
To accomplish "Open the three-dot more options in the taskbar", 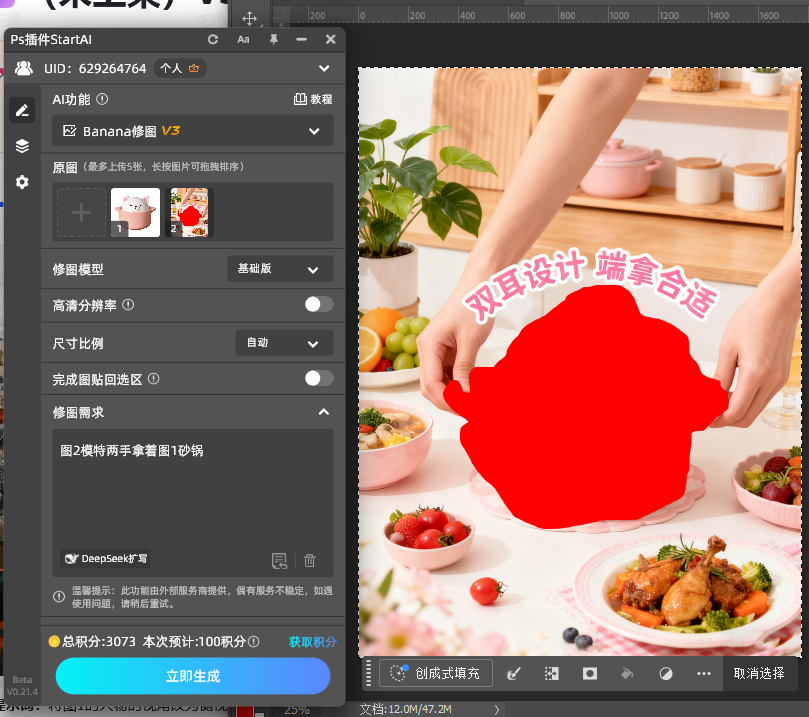I will coord(703,673).
